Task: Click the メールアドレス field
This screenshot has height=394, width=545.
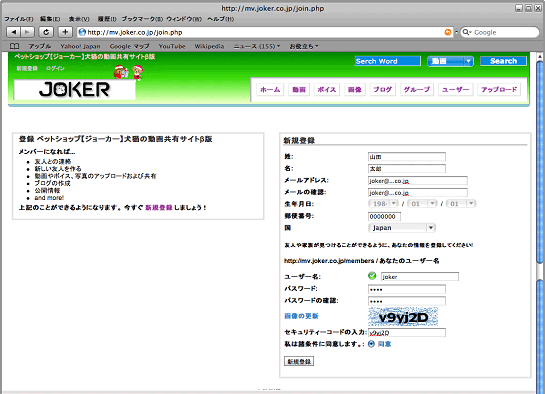Action: coord(418,181)
